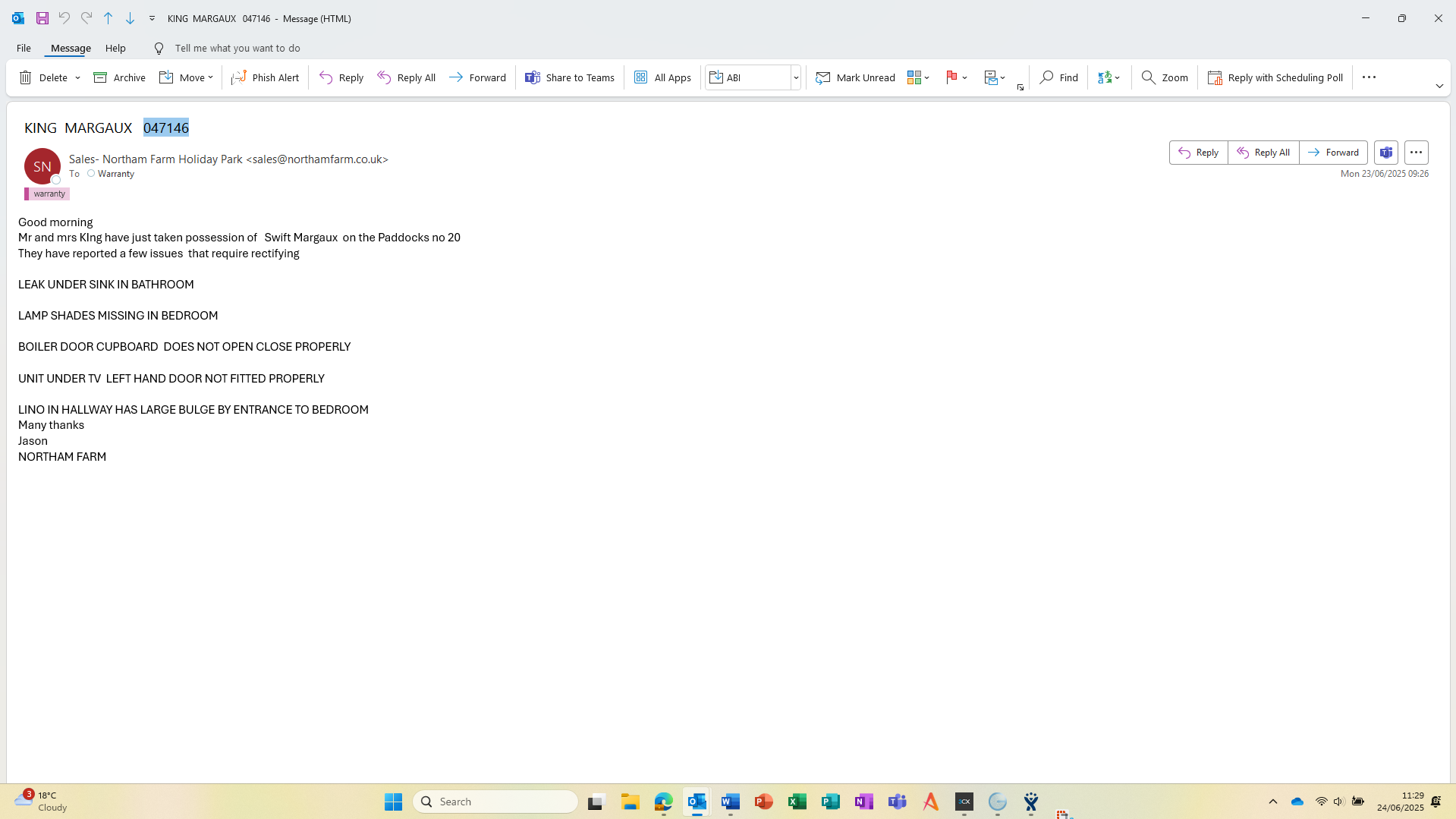The image size is (1456, 819).
Task: Open Reply with Scheduling Poll
Action: tap(1275, 77)
